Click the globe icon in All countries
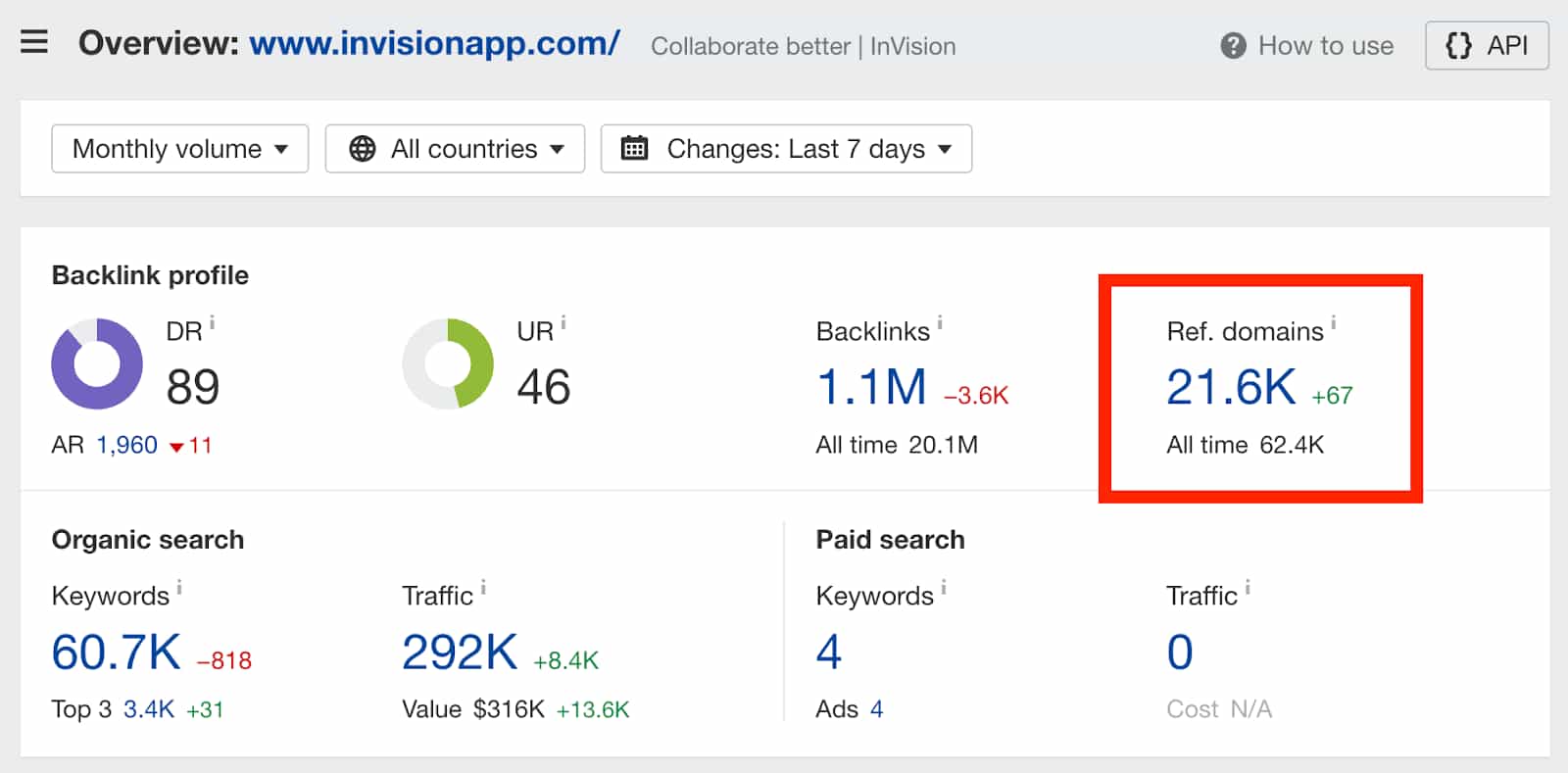Screen dimensions: 1568x773 click(x=363, y=149)
